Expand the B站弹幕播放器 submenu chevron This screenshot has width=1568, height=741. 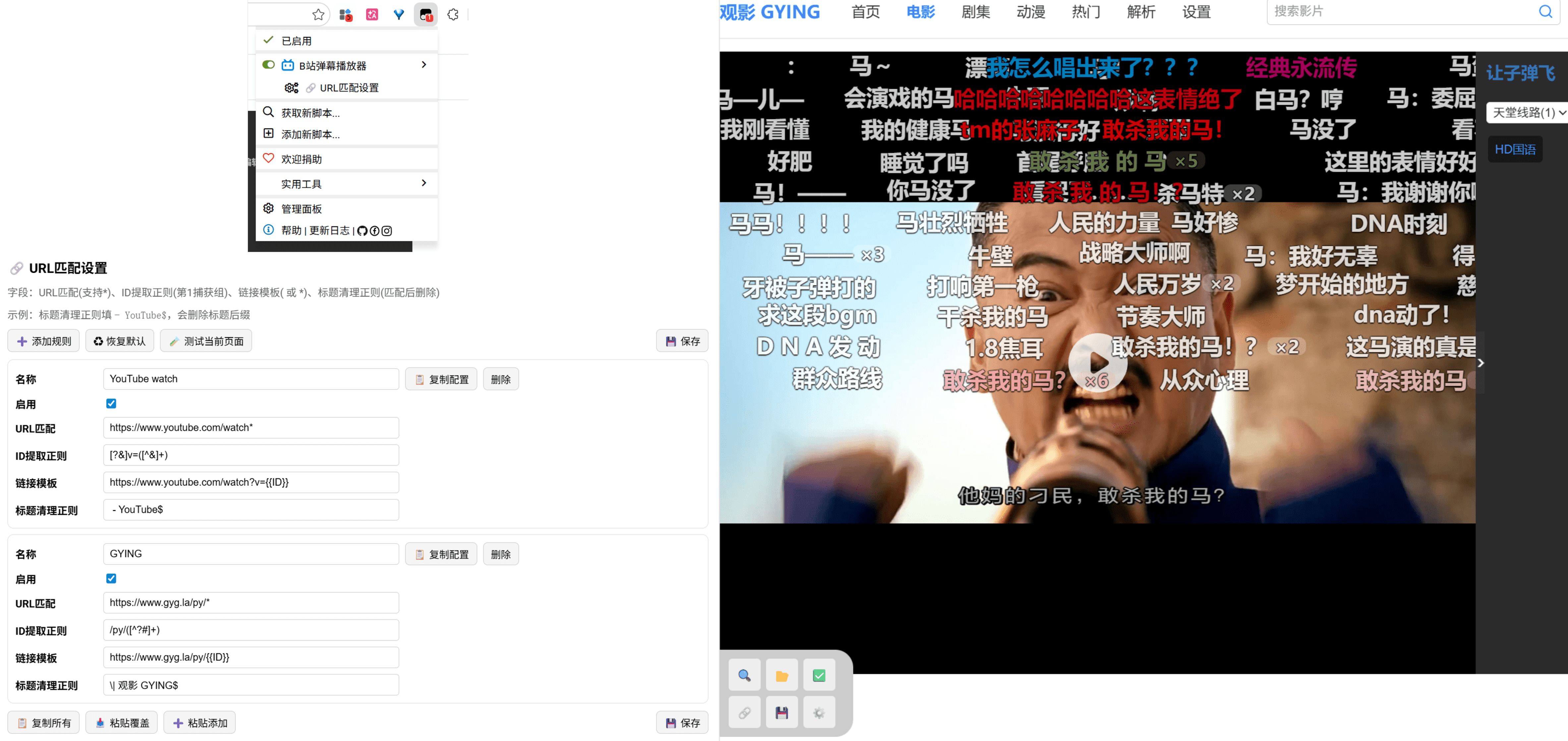point(424,65)
